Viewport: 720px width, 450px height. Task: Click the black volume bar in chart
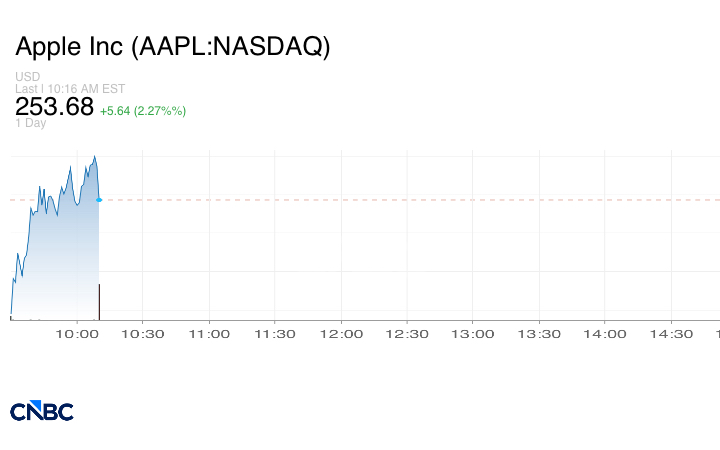click(x=99, y=302)
